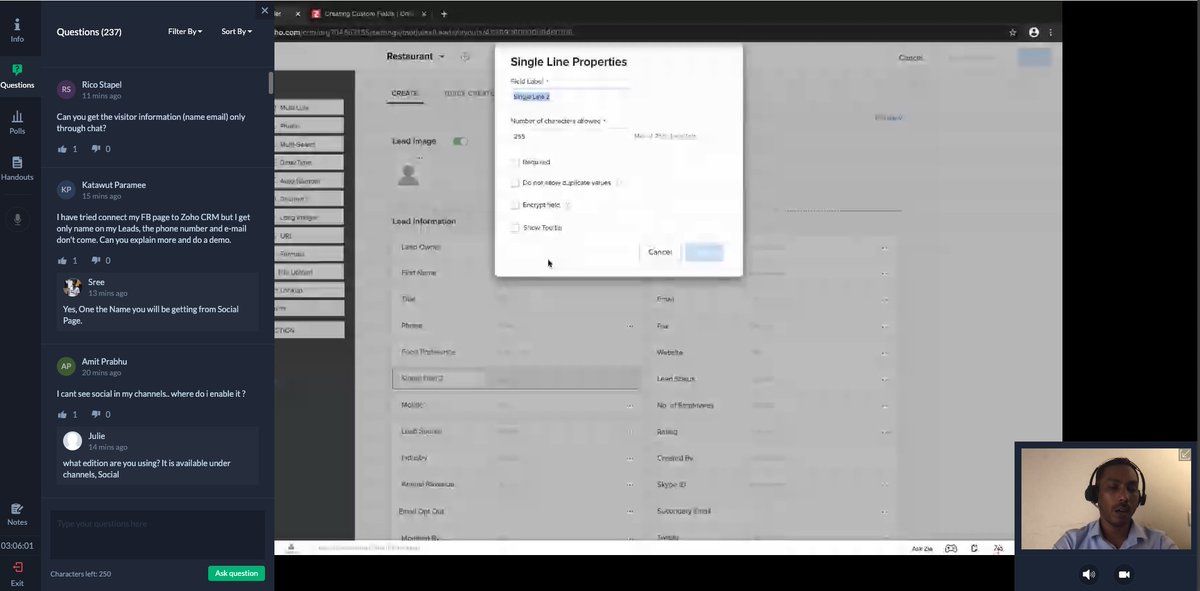
Task: Open Ask Zia in the CRM footer
Action: tap(922, 548)
